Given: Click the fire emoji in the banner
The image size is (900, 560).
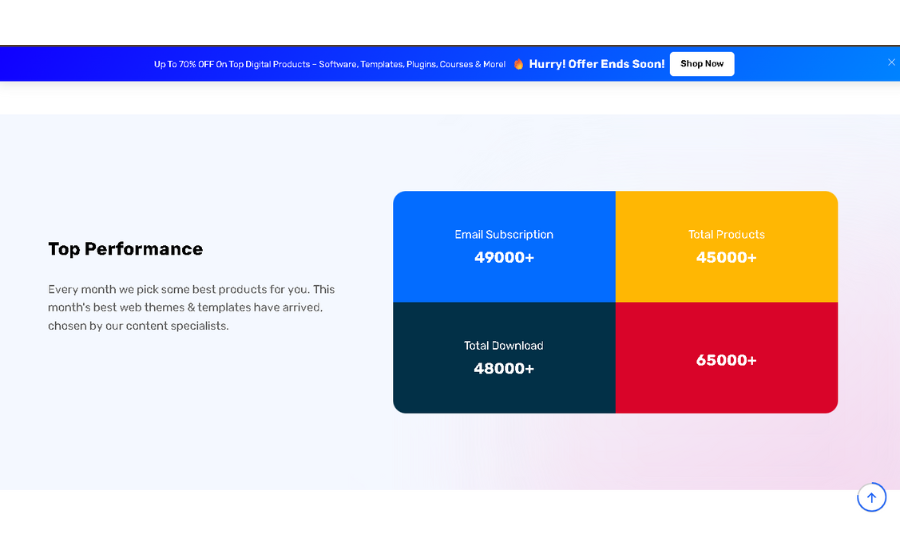Looking at the screenshot, I should point(518,64).
